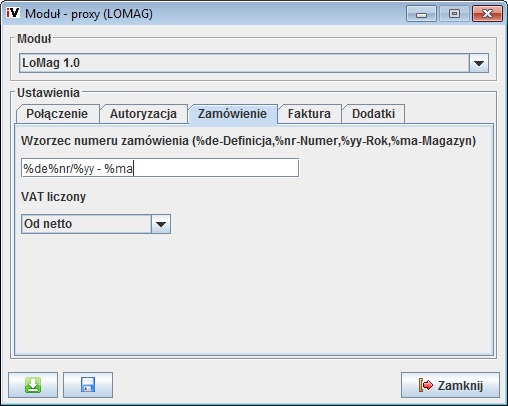Close the window with the red X
This screenshot has width=508, height=406.
[x=487, y=14]
